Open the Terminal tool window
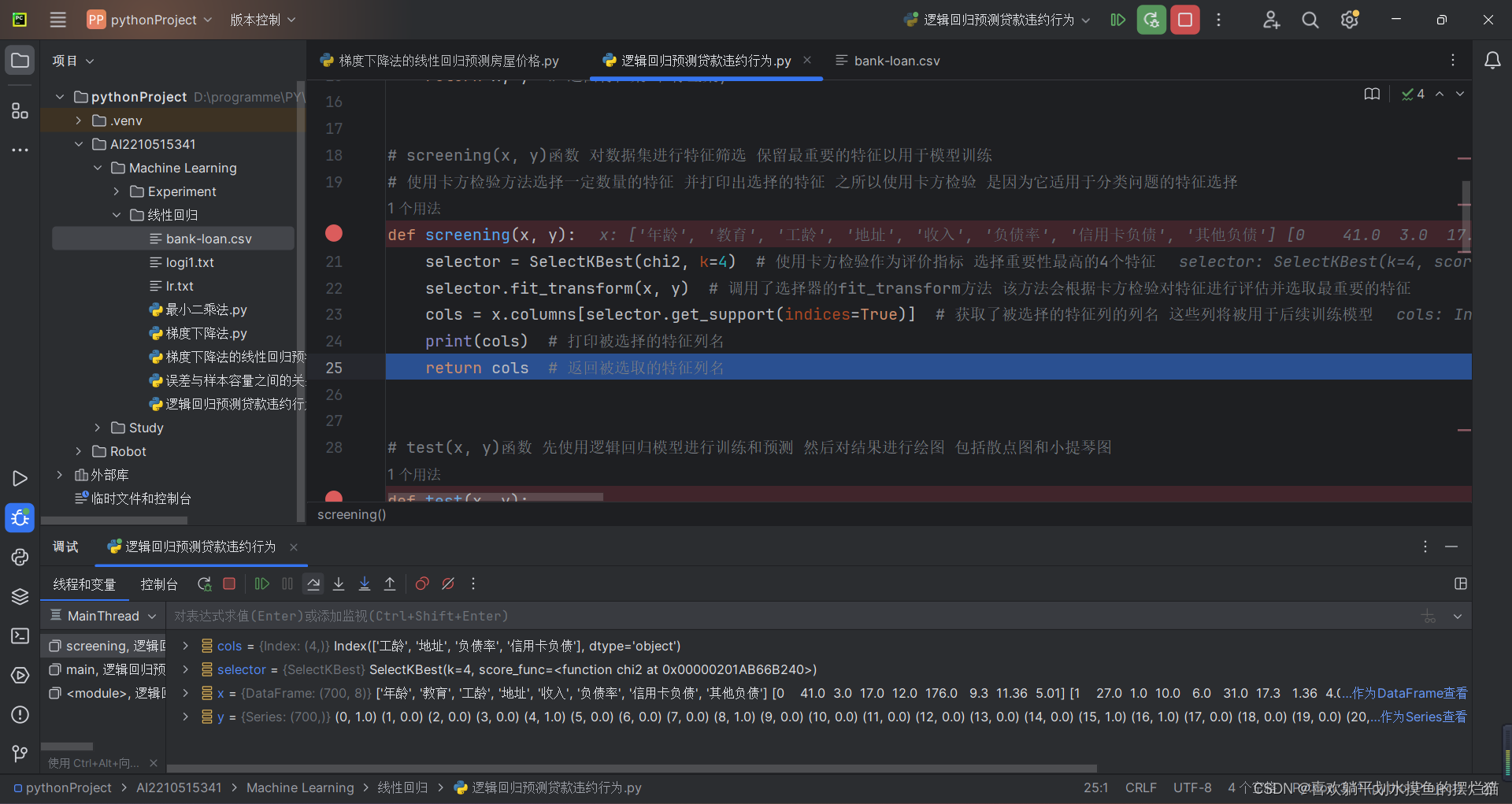 [20, 636]
